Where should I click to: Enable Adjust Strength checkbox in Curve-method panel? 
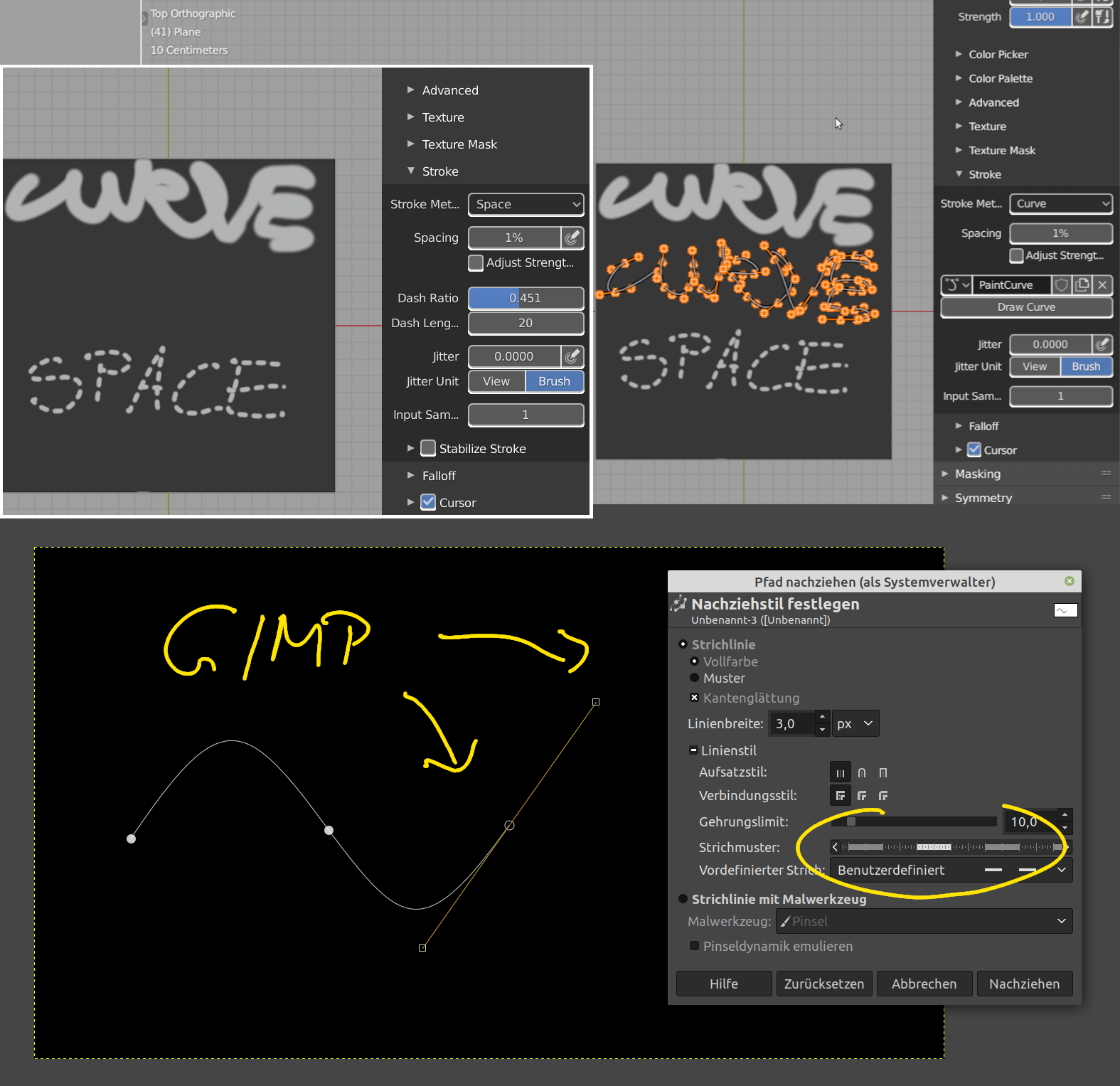(1017, 255)
